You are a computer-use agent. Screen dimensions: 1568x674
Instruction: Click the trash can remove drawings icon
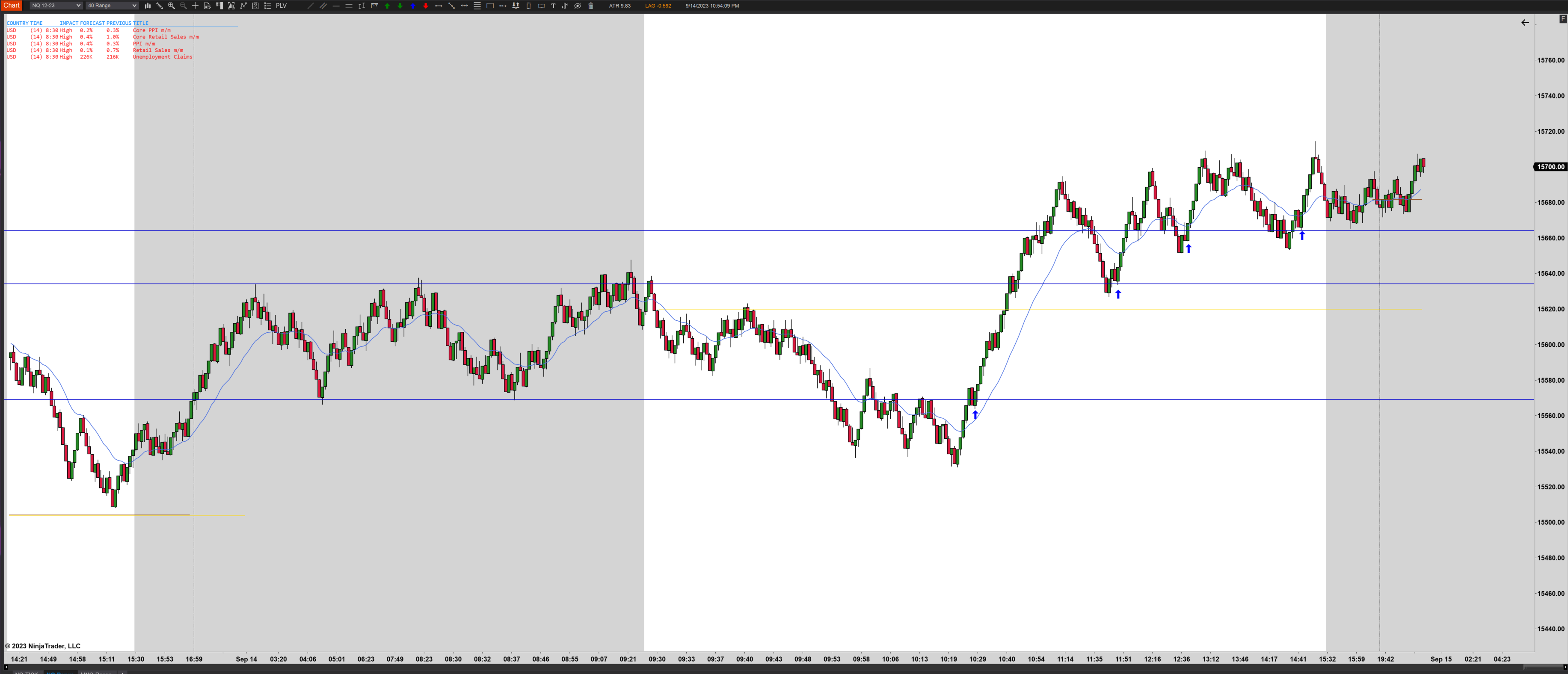click(x=590, y=6)
